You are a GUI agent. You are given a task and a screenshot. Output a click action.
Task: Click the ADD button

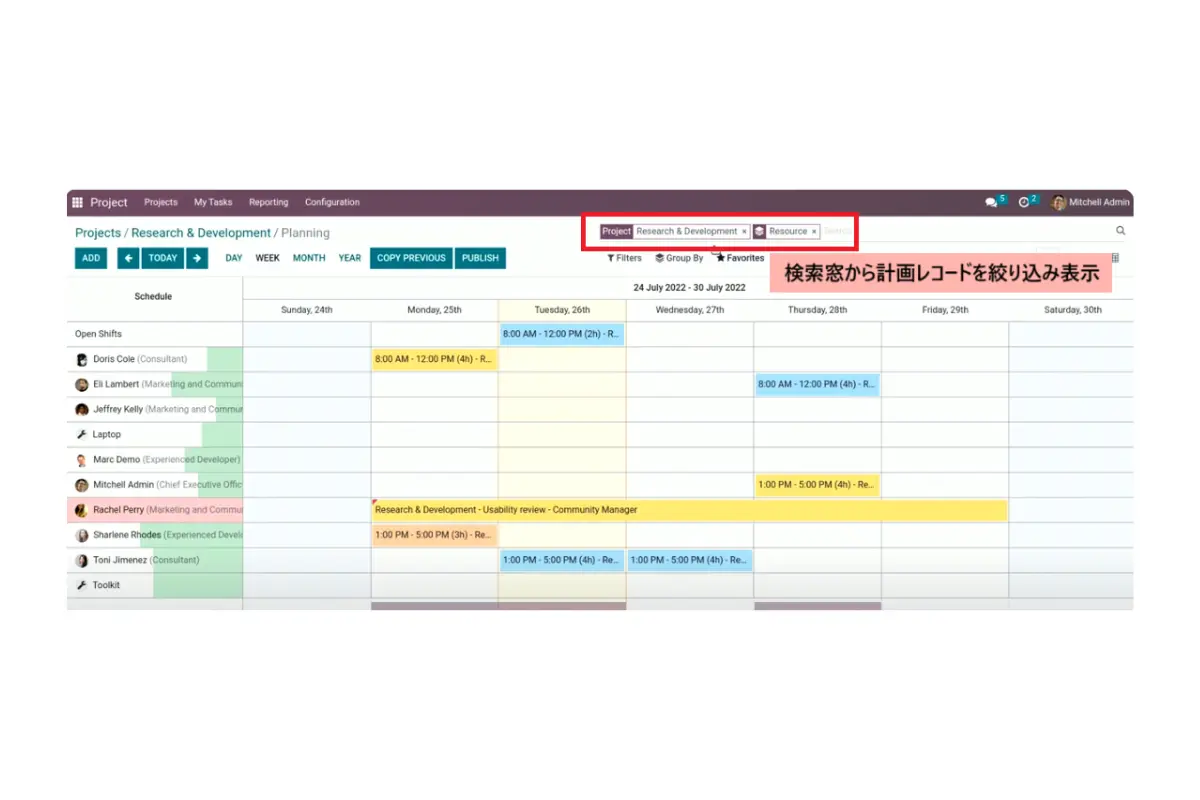click(x=91, y=258)
